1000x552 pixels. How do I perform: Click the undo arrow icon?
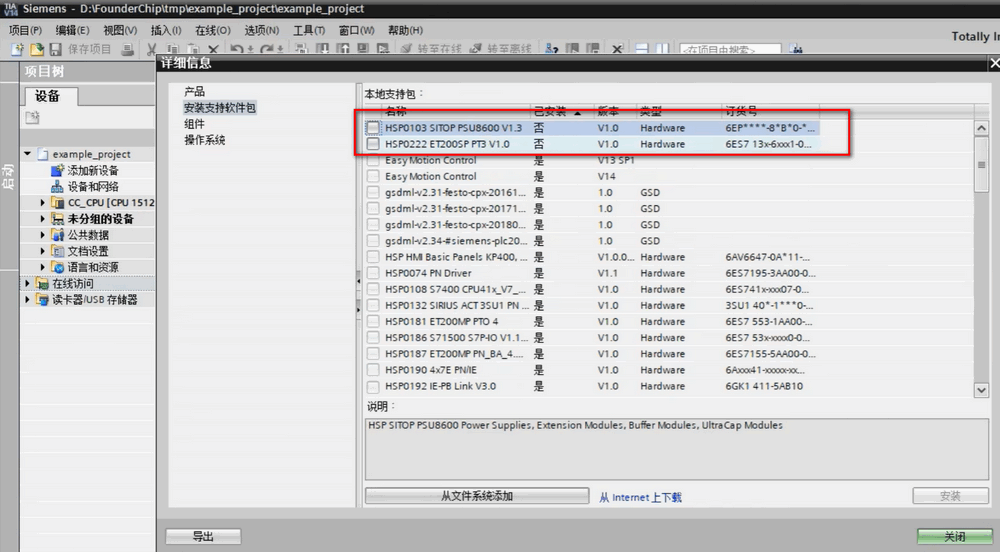click(x=236, y=49)
